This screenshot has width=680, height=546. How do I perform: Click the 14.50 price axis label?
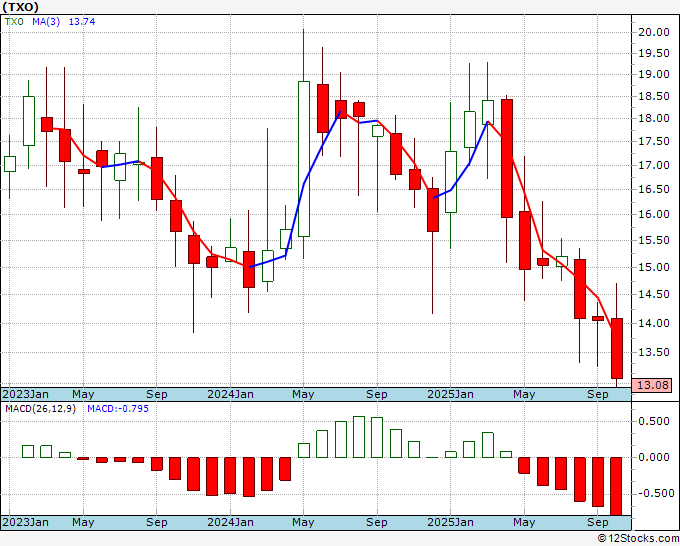[x=654, y=294]
